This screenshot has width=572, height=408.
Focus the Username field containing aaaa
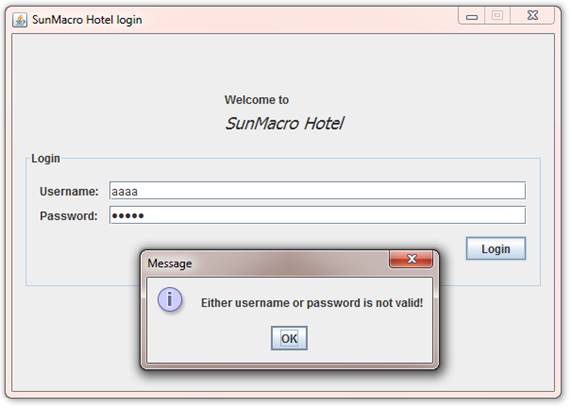click(x=318, y=191)
